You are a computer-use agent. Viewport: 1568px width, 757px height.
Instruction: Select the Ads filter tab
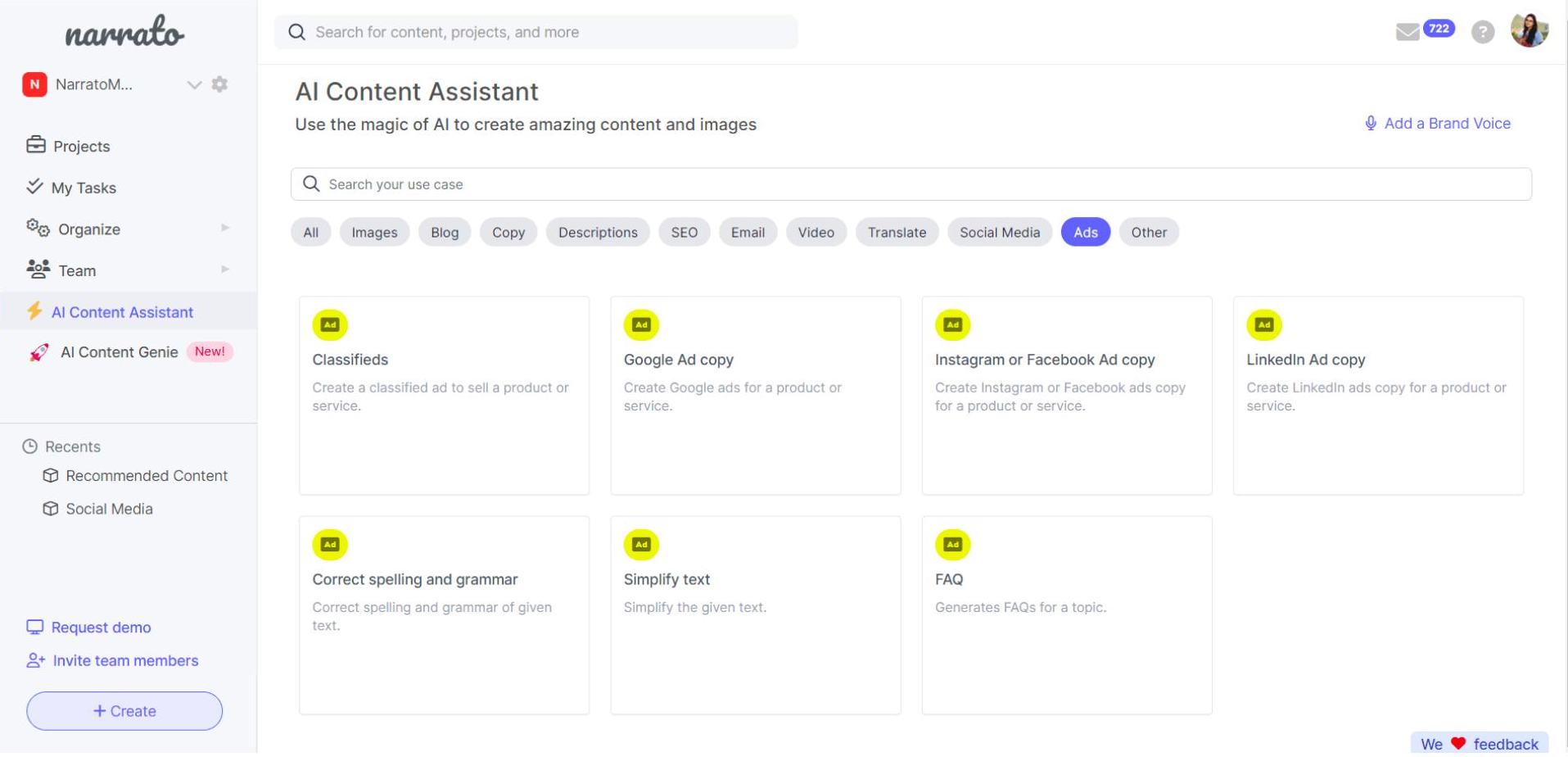point(1086,233)
